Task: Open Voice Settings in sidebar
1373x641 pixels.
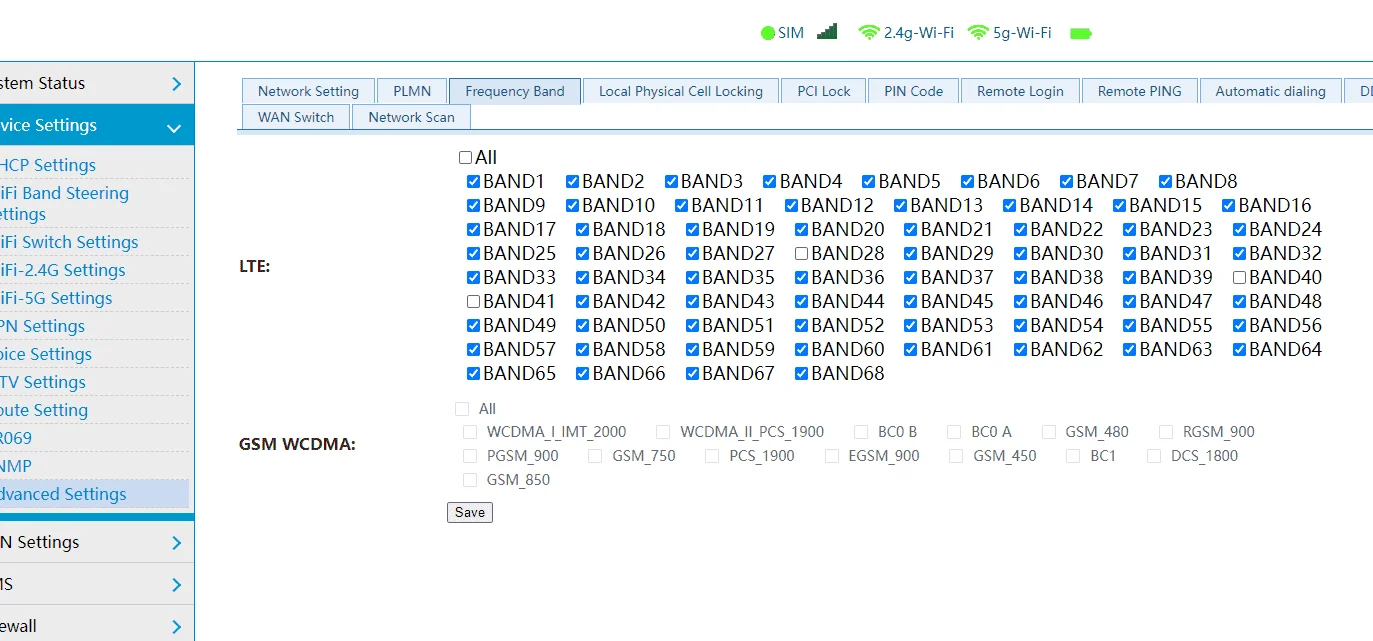Action: (x=46, y=355)
